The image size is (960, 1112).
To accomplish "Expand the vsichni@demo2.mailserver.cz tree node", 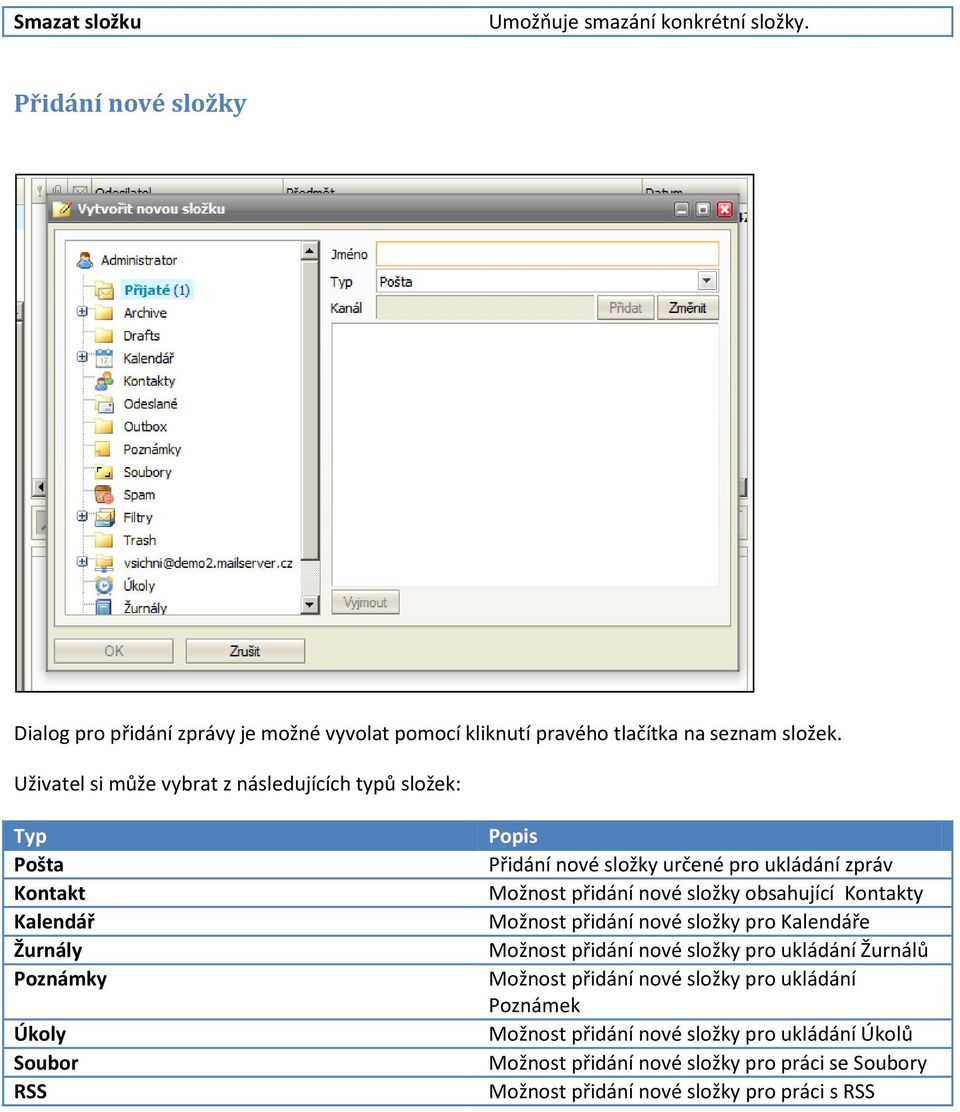I will coord(82,562).
